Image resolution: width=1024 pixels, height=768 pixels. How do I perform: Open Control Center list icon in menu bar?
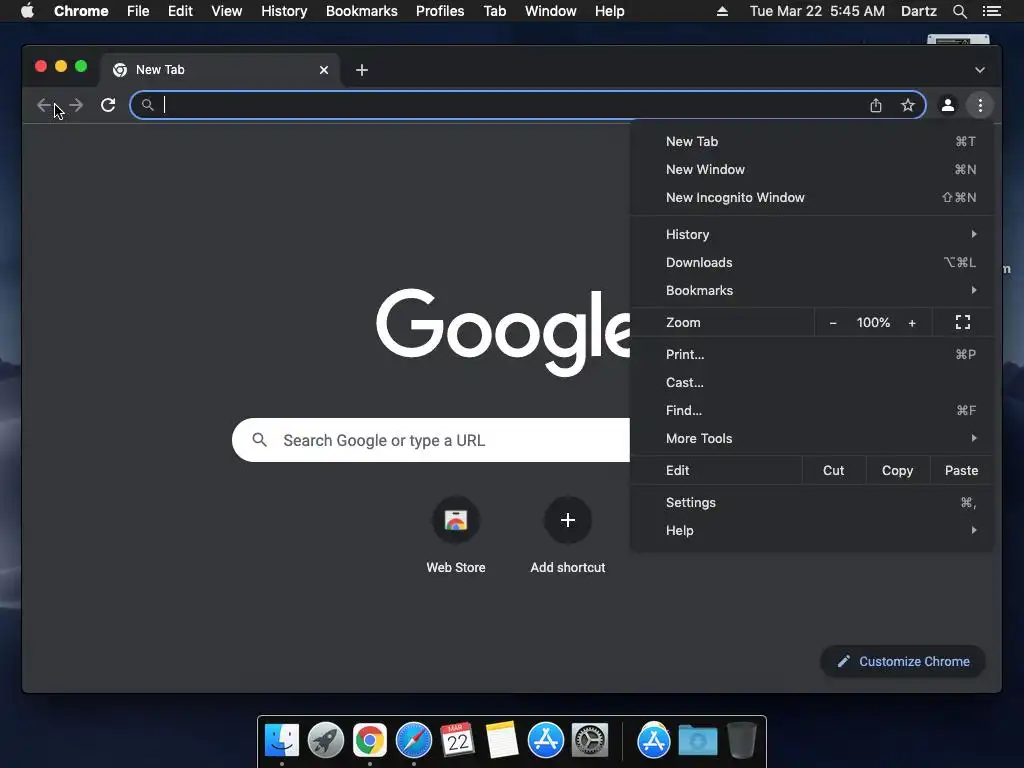(991, 11)
